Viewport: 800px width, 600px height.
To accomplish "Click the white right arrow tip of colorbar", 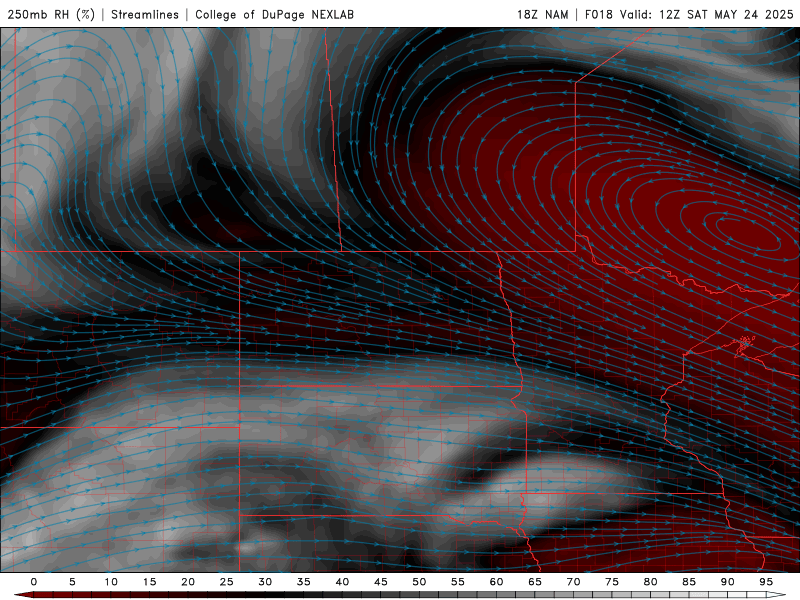I will (x=777, y=595).
